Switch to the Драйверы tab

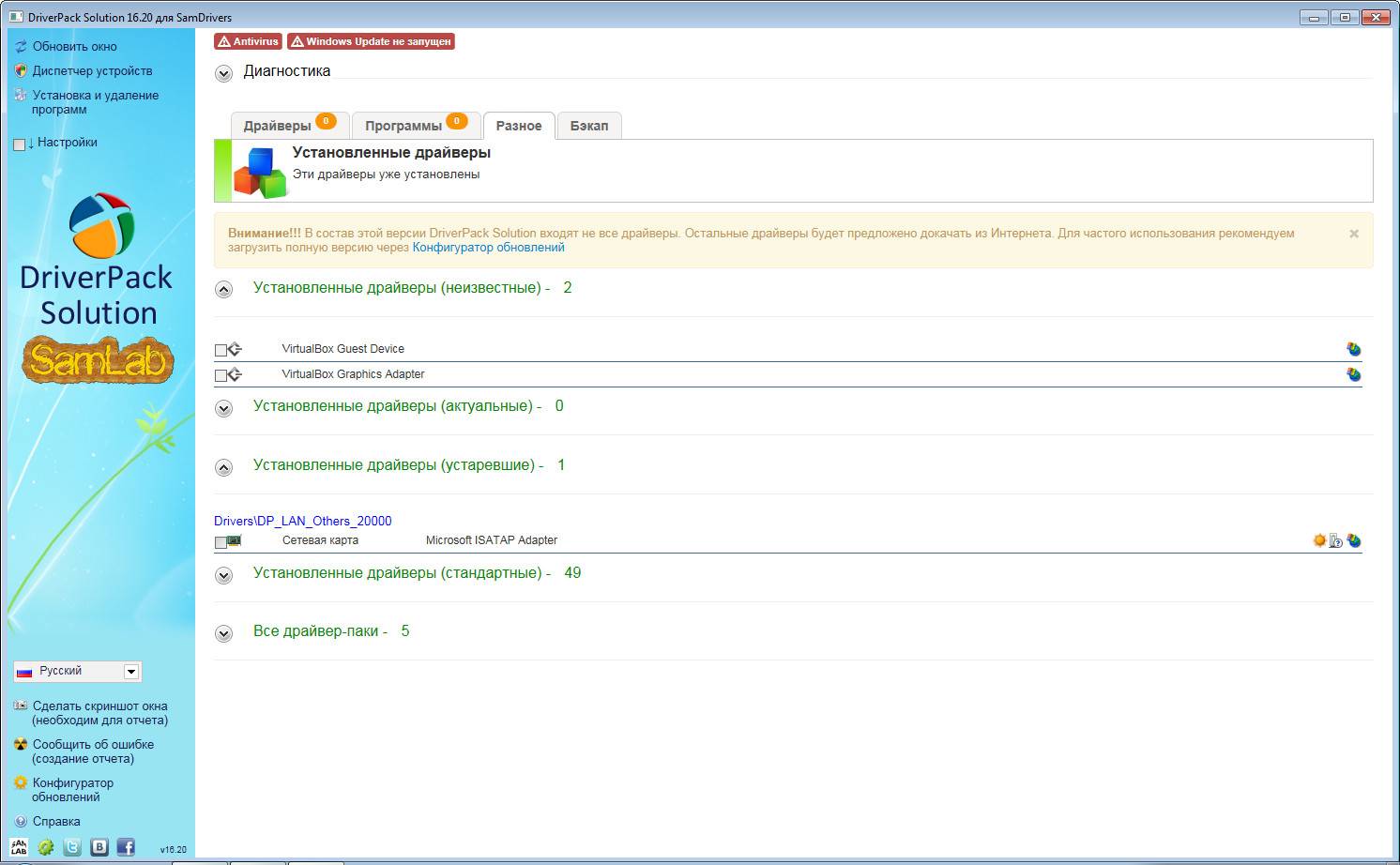290,126
